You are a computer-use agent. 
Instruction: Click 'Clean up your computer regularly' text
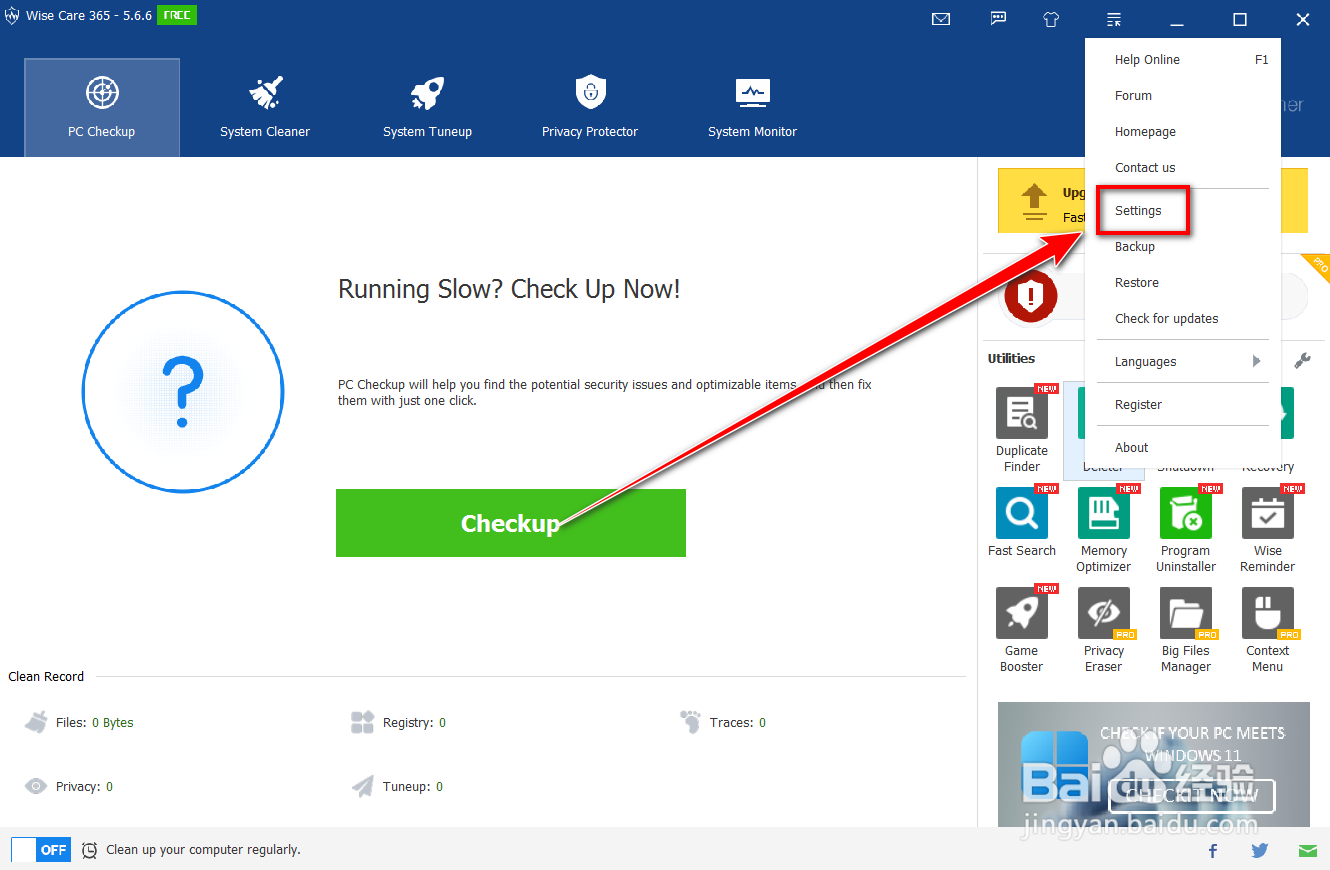pos(203,850)
